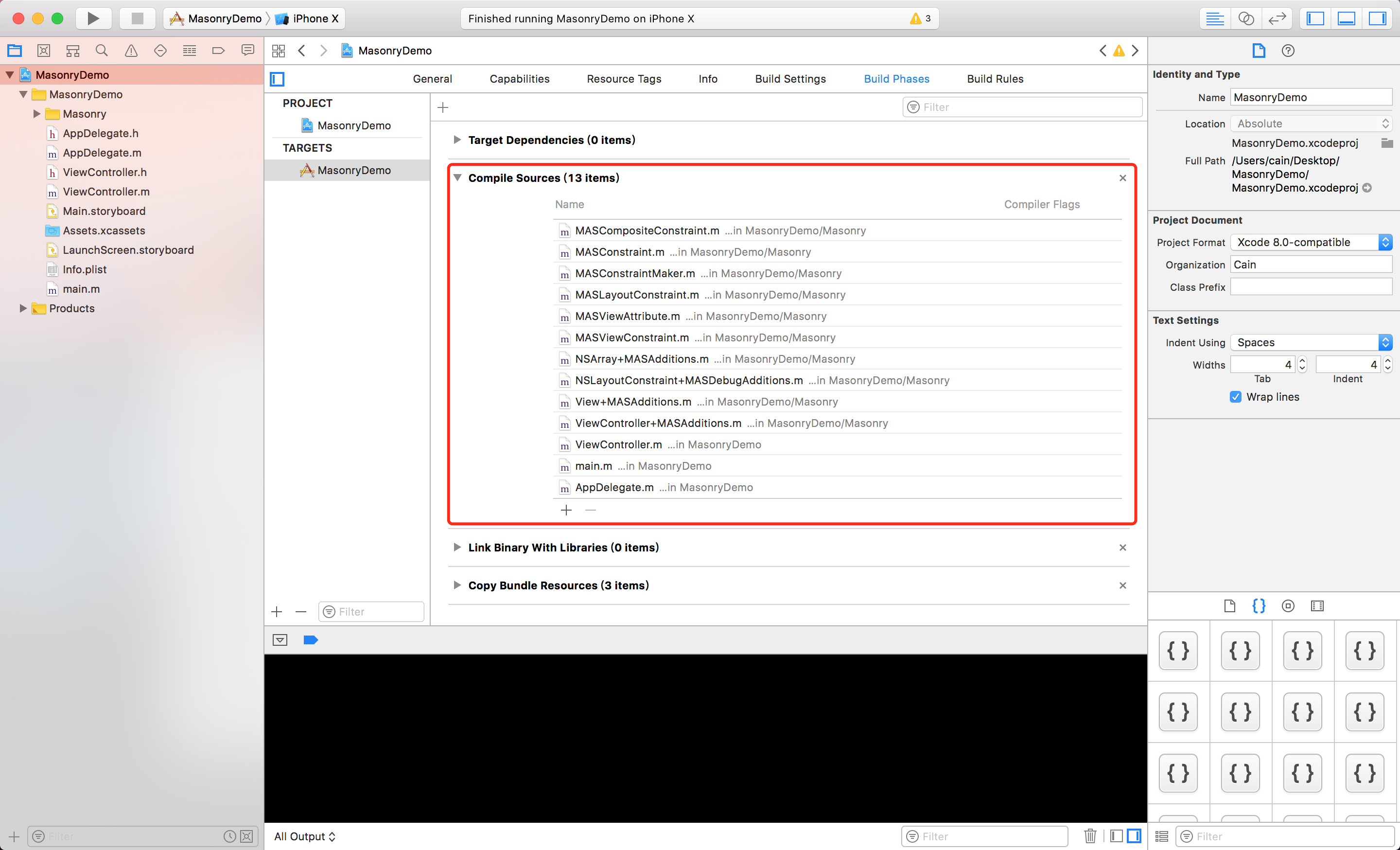Open the General tab

pyautogui.click(x=432, y=79)
